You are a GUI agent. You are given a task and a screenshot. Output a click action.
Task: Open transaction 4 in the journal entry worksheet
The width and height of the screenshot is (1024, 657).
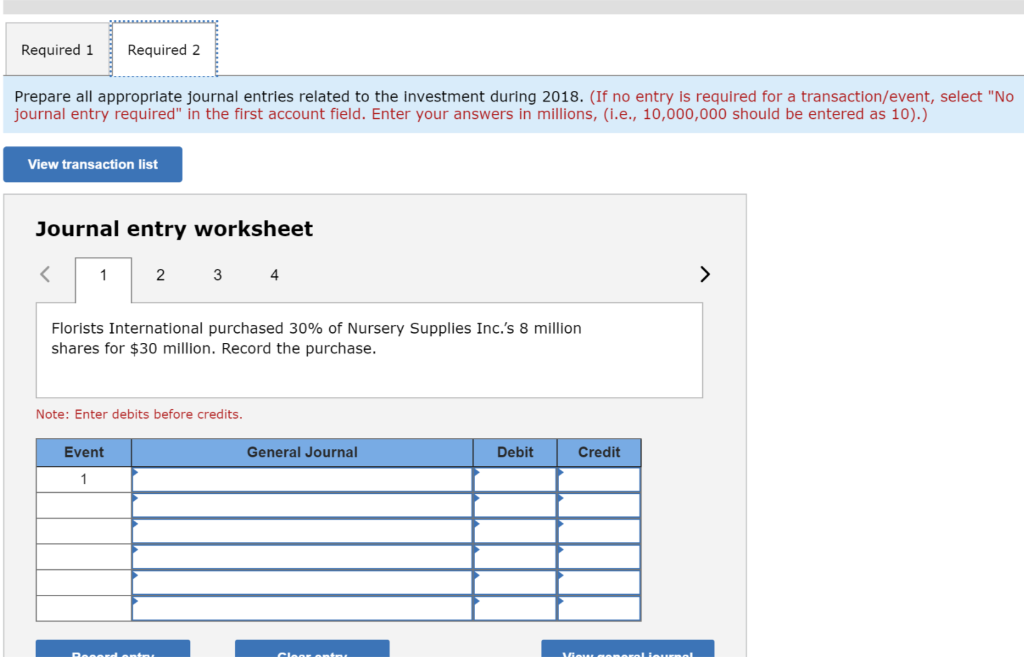274,274
